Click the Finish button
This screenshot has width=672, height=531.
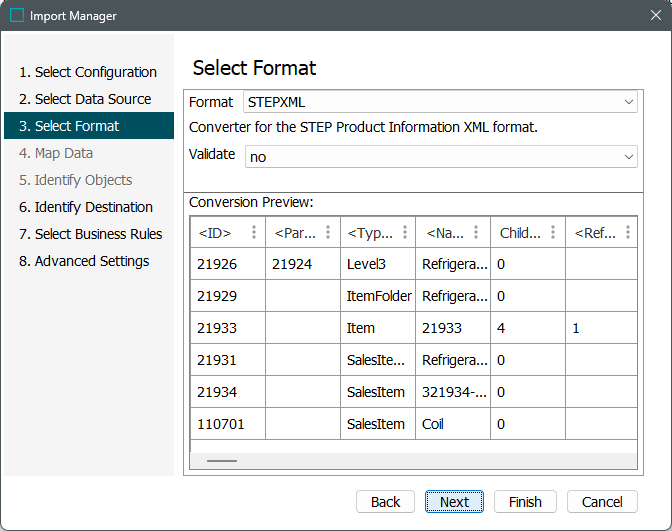pyautogui.click(x=525, y=502)
